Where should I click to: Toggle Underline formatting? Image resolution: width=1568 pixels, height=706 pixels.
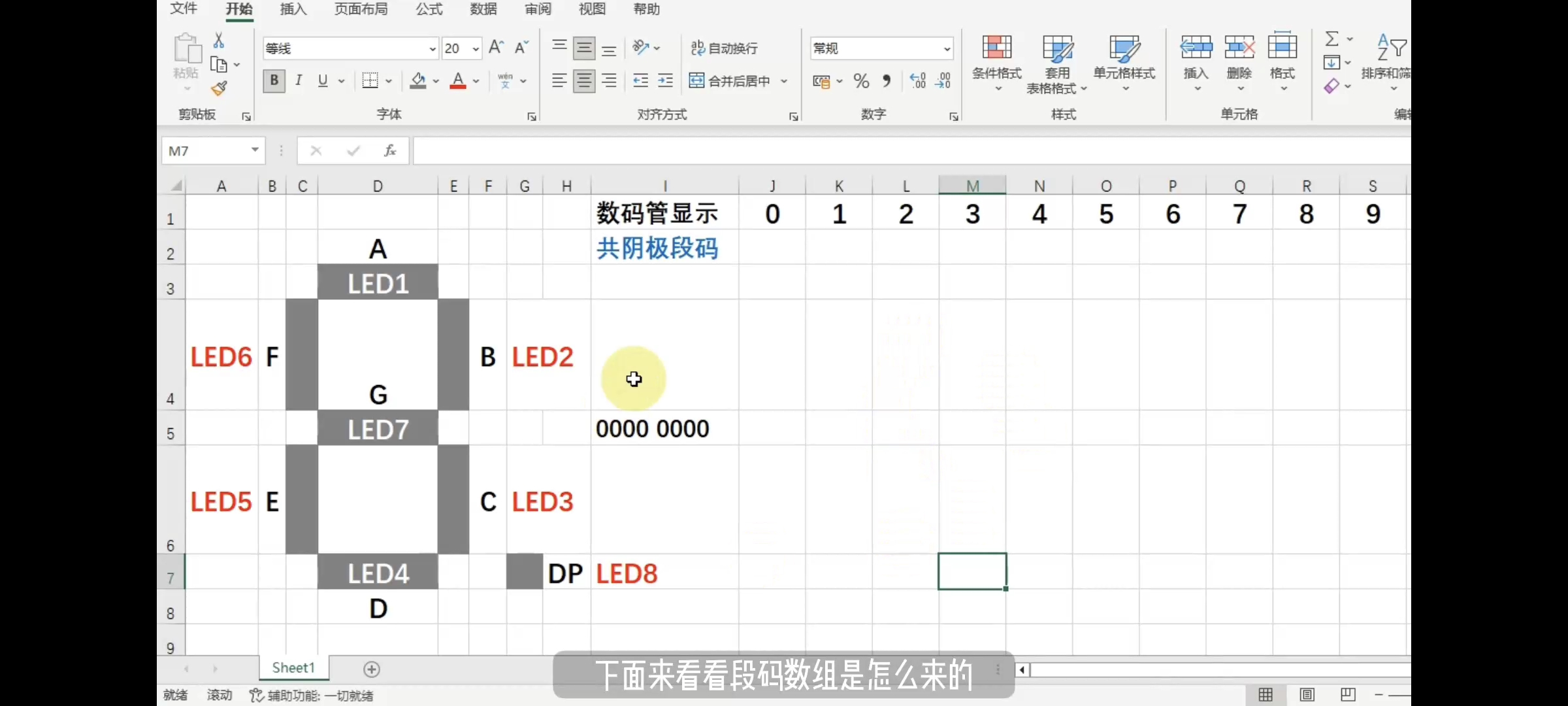323,80
